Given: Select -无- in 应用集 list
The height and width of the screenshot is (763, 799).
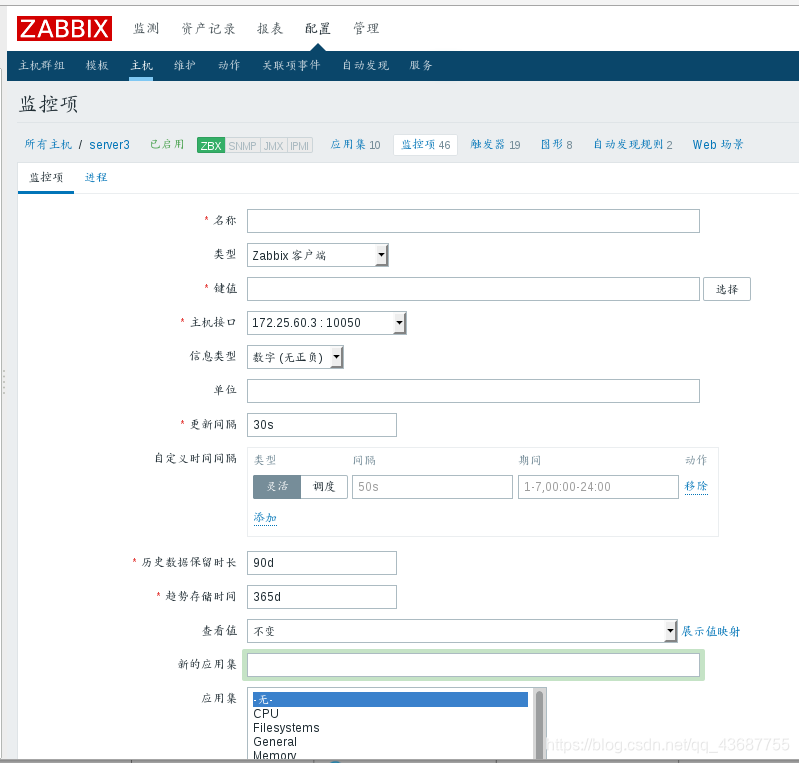Looking at the screenshot, I should pyautogui.click(x=390, y=699).
